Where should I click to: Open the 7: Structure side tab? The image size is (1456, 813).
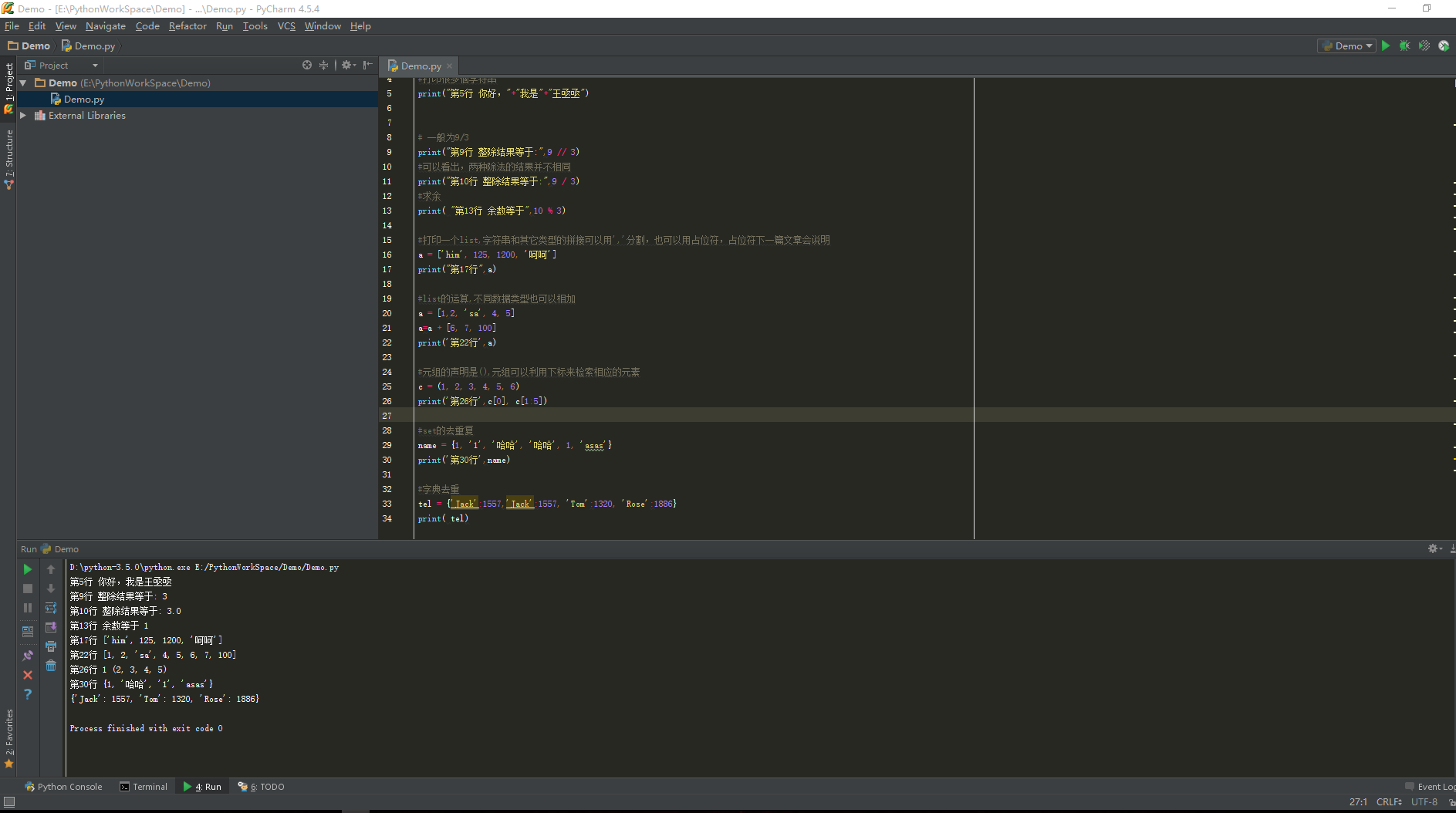tap(9, 160)
